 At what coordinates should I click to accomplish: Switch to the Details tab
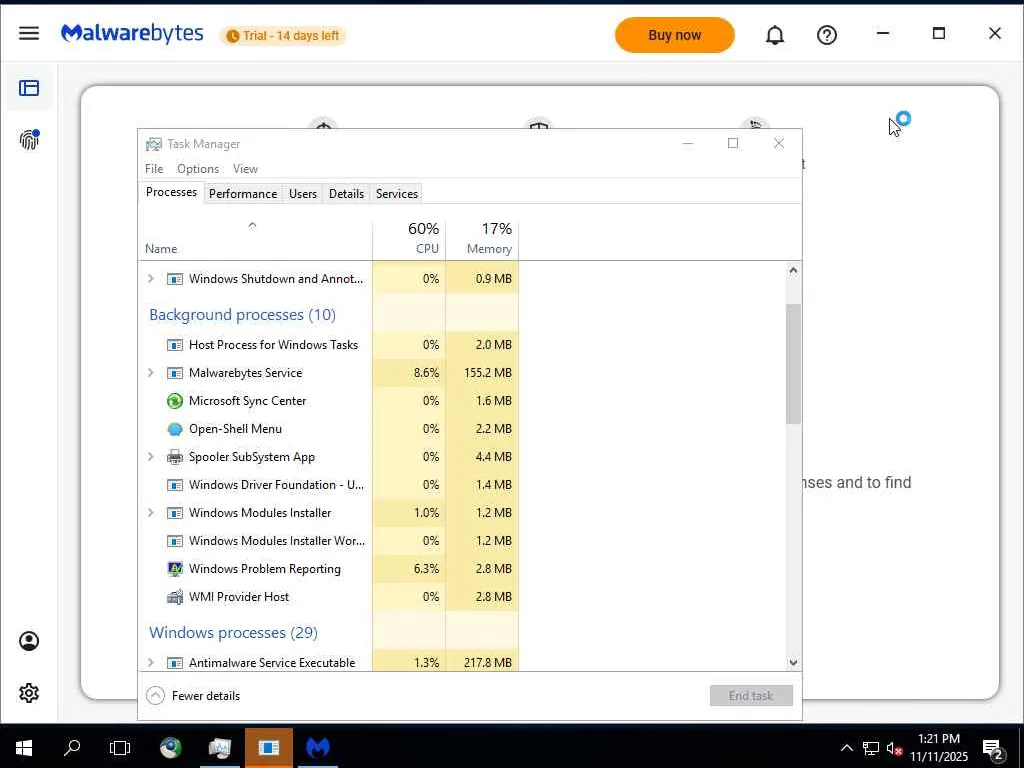[x=346, y=193]
